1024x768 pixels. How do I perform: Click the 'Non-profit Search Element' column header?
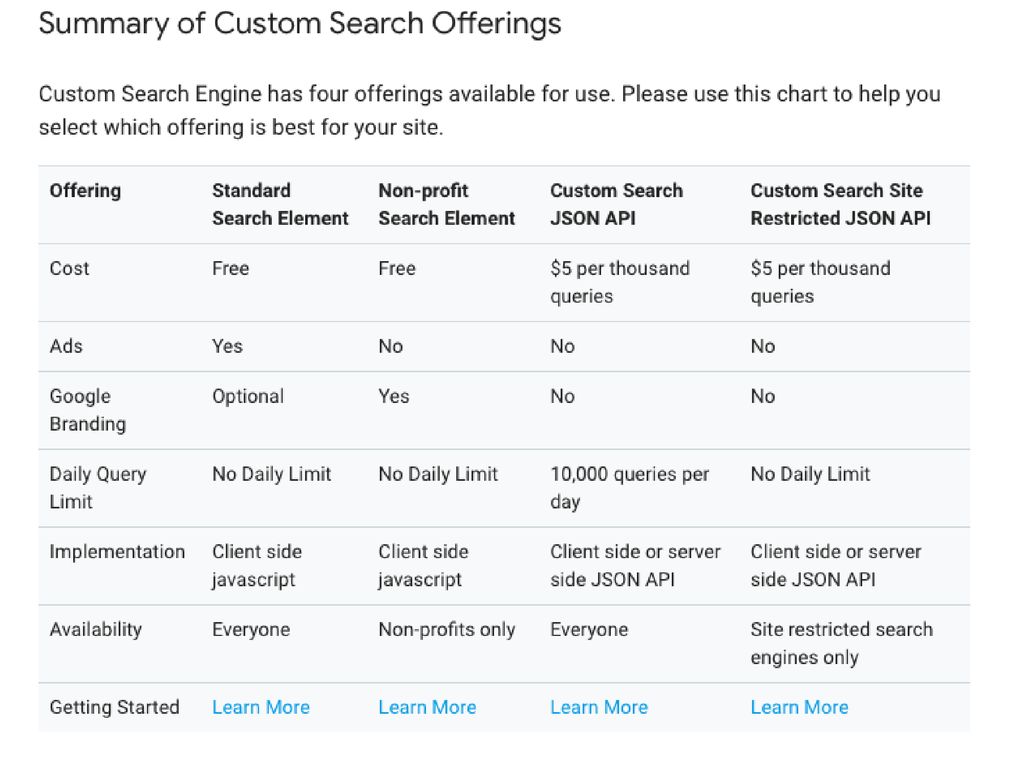[x=447, y=204]
